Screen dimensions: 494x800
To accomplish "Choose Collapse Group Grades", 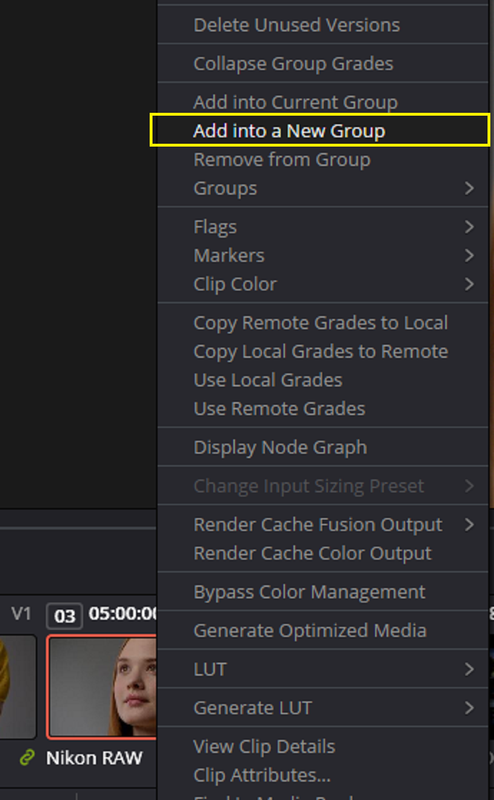I will [x=323, y=63].
